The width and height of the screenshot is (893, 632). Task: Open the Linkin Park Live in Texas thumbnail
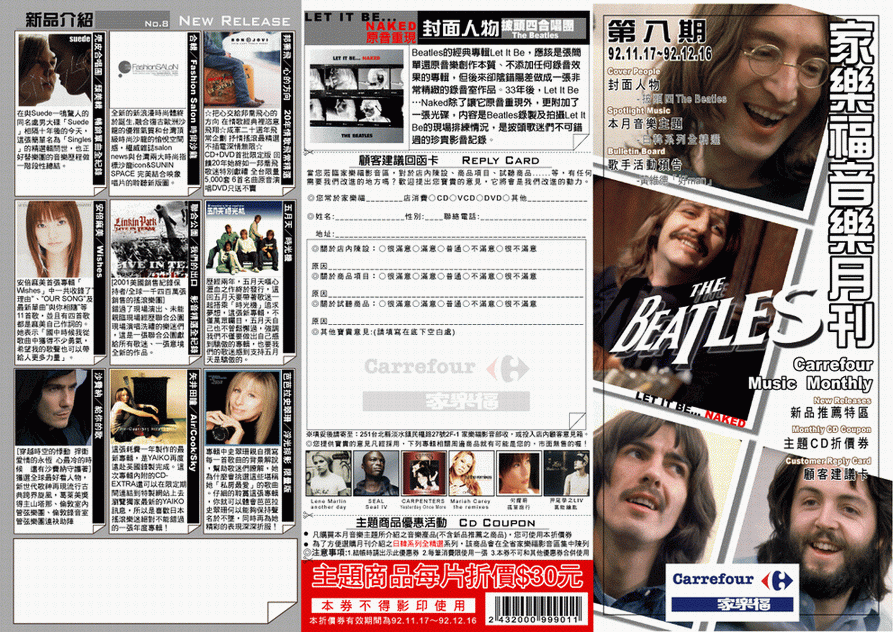(148, 240)
